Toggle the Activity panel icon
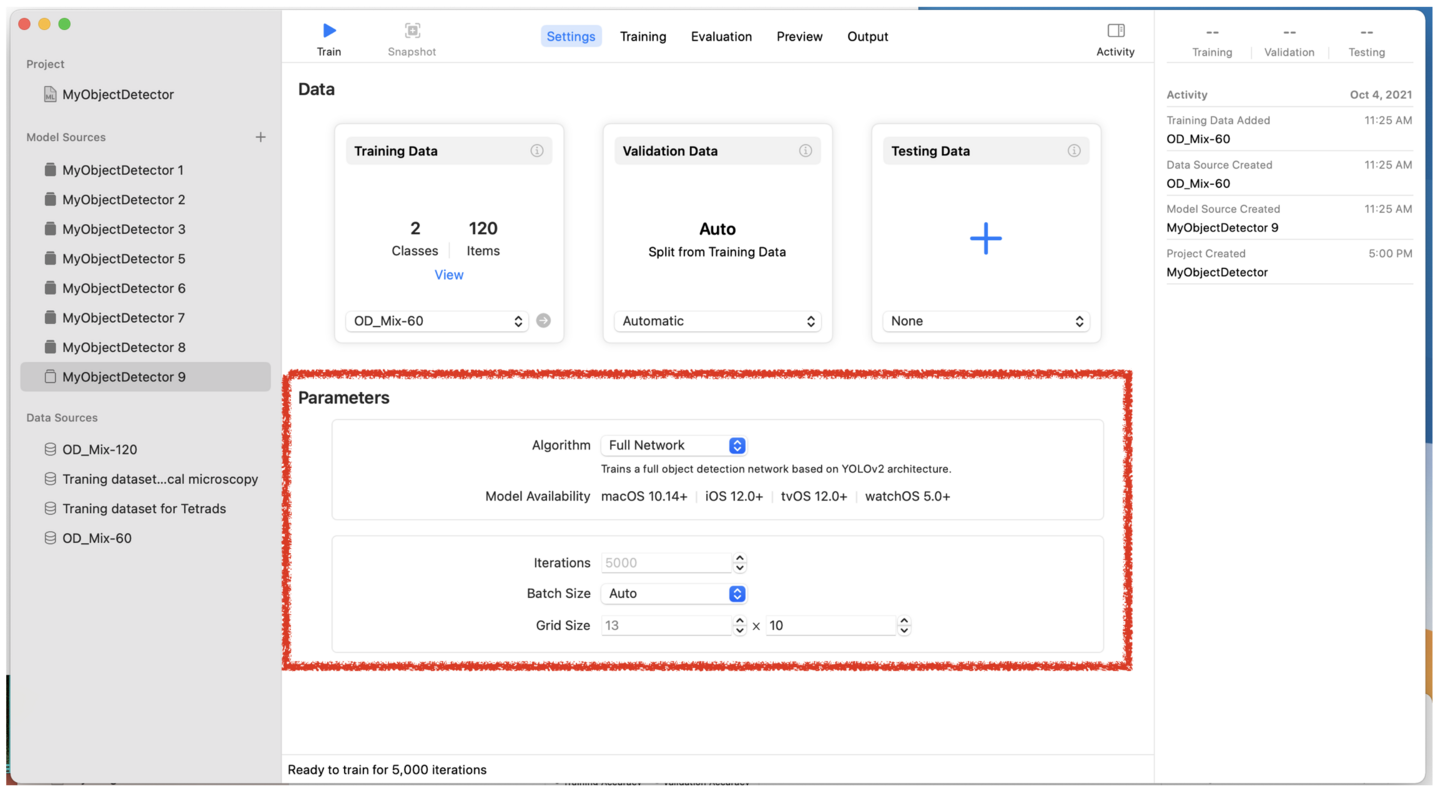This screenshot has height=794, width=1440. 1115,31
